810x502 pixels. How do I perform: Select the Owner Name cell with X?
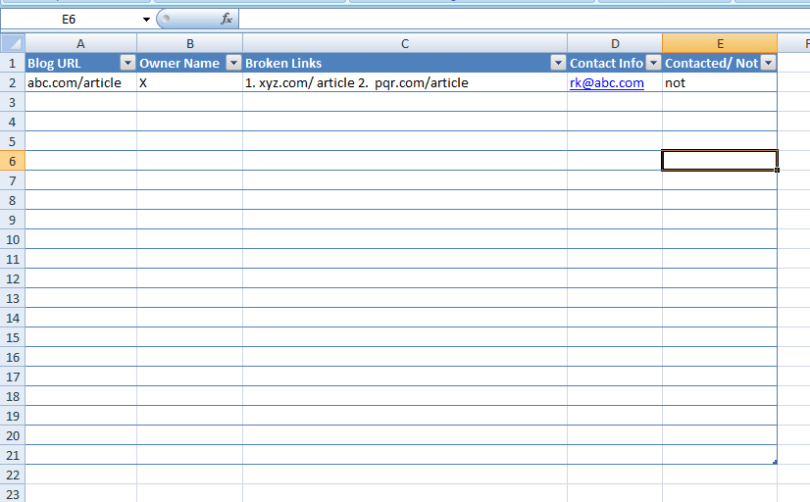coord(190,83)
